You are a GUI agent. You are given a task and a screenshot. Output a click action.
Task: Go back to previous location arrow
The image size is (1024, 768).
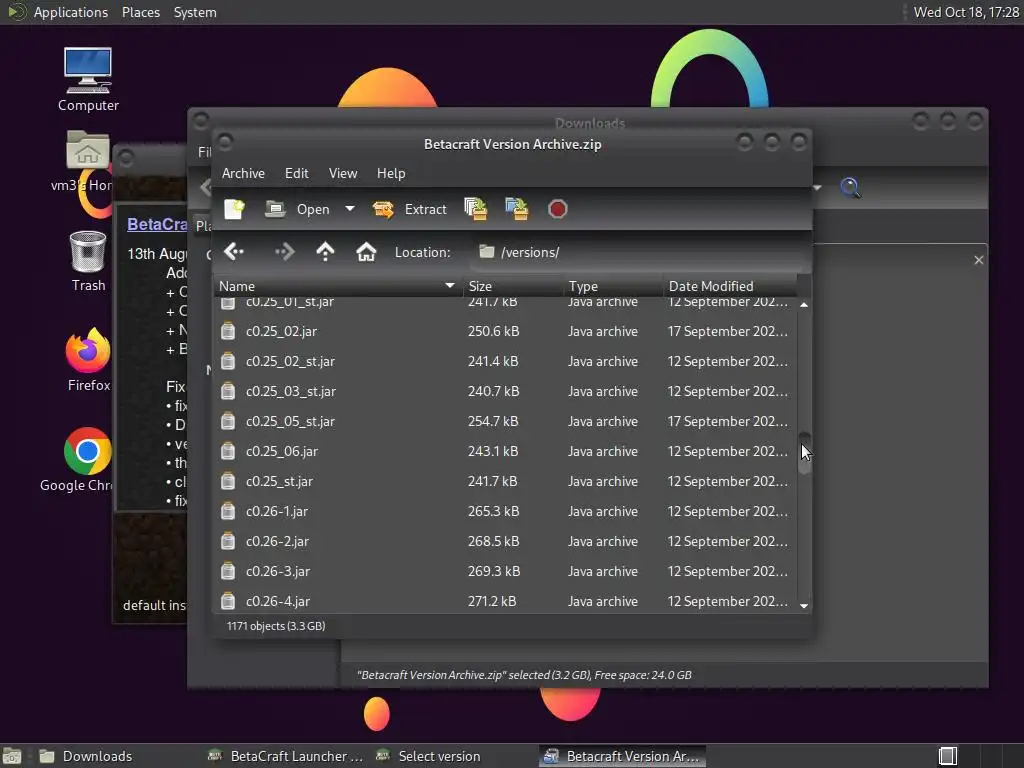pyautogui.click(x=233, y=251)
